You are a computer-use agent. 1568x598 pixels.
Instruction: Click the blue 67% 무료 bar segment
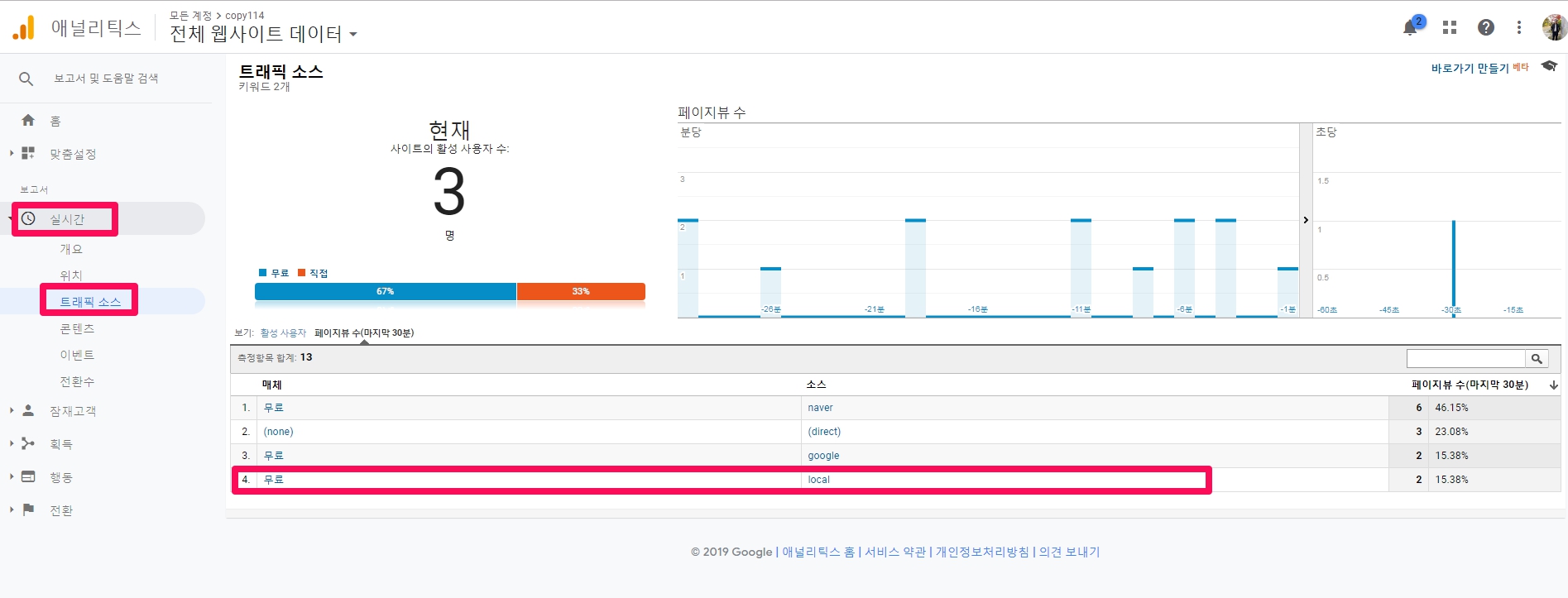click(x=385, y=291)
